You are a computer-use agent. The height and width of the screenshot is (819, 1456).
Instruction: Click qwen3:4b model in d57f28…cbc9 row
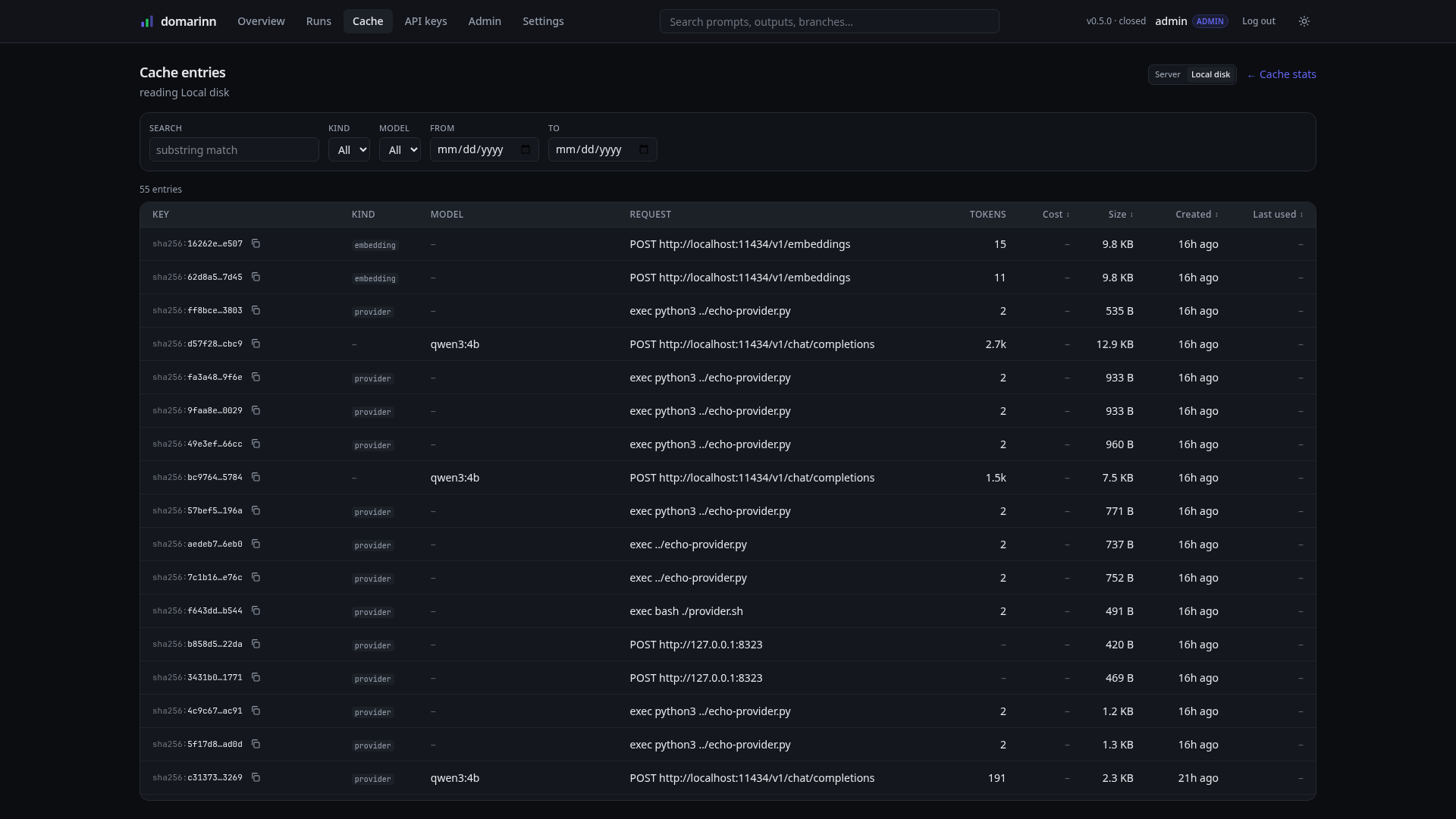(x=454, y=344)
